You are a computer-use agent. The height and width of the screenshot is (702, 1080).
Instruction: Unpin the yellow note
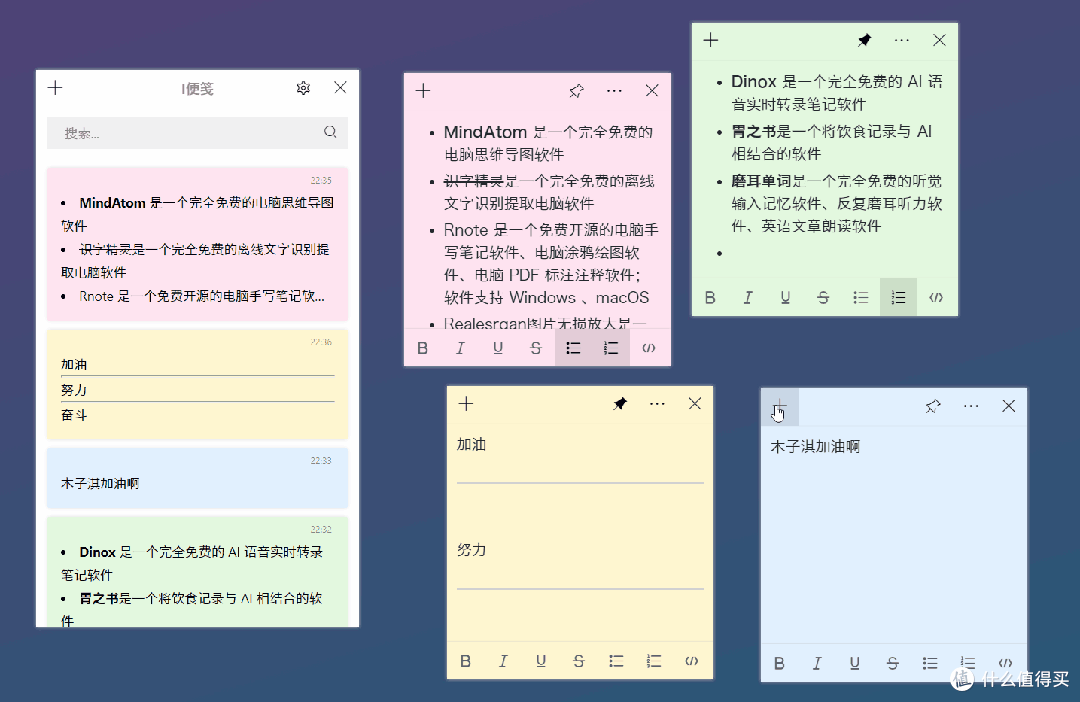click(620, 404)
